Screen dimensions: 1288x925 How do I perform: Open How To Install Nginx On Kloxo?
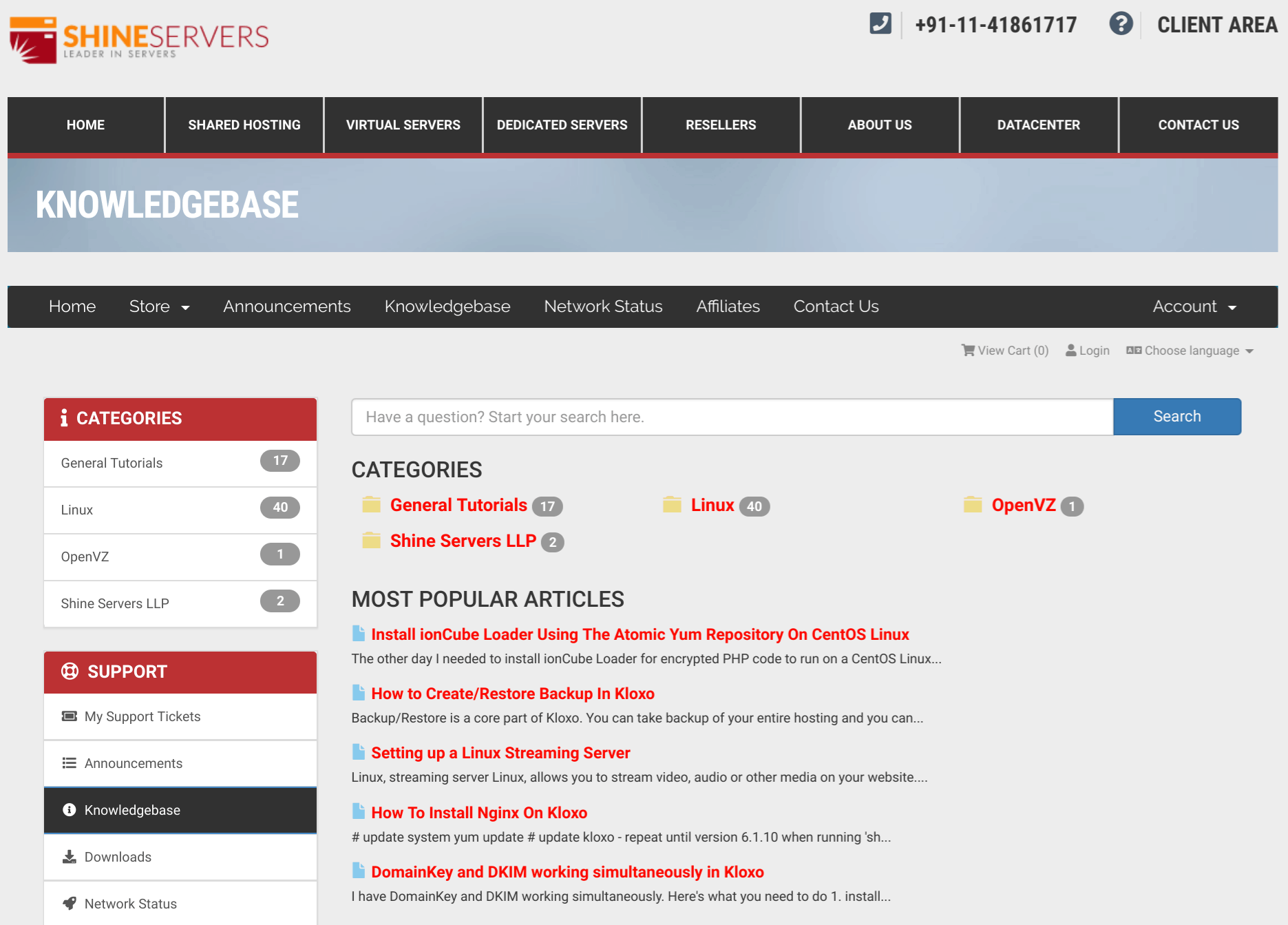(x=479, y=813)
